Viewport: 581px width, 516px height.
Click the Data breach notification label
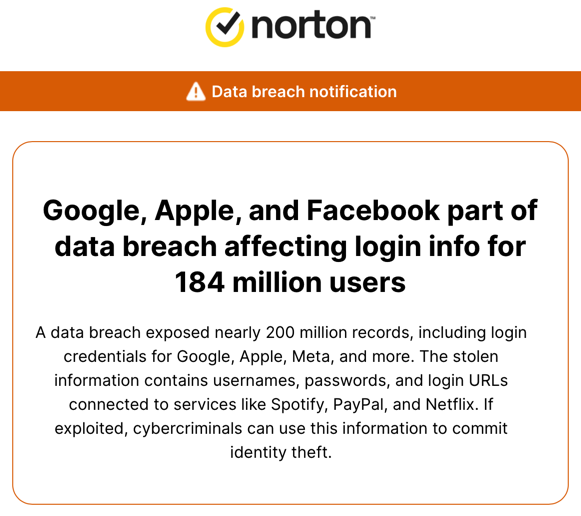[x=304, y=91]
